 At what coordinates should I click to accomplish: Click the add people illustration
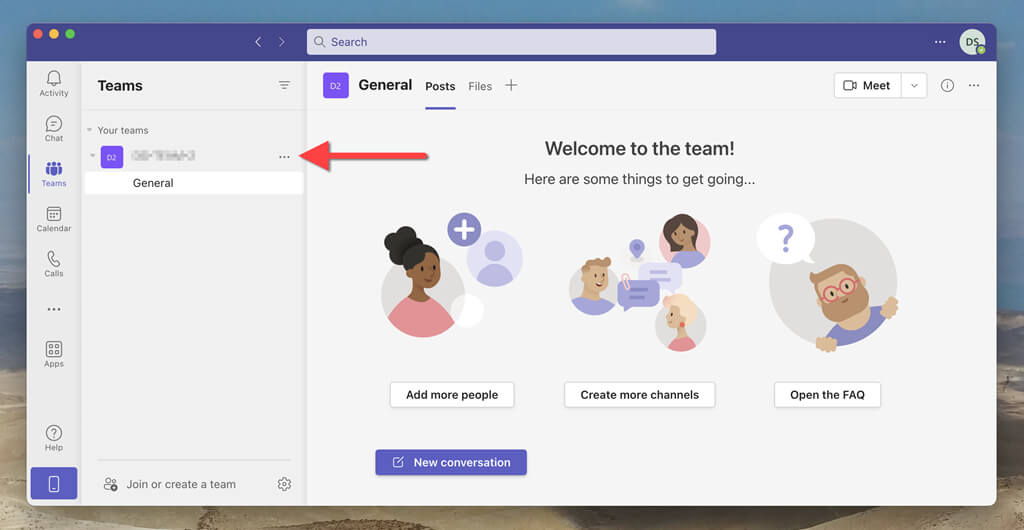click(x=451, y=277)
